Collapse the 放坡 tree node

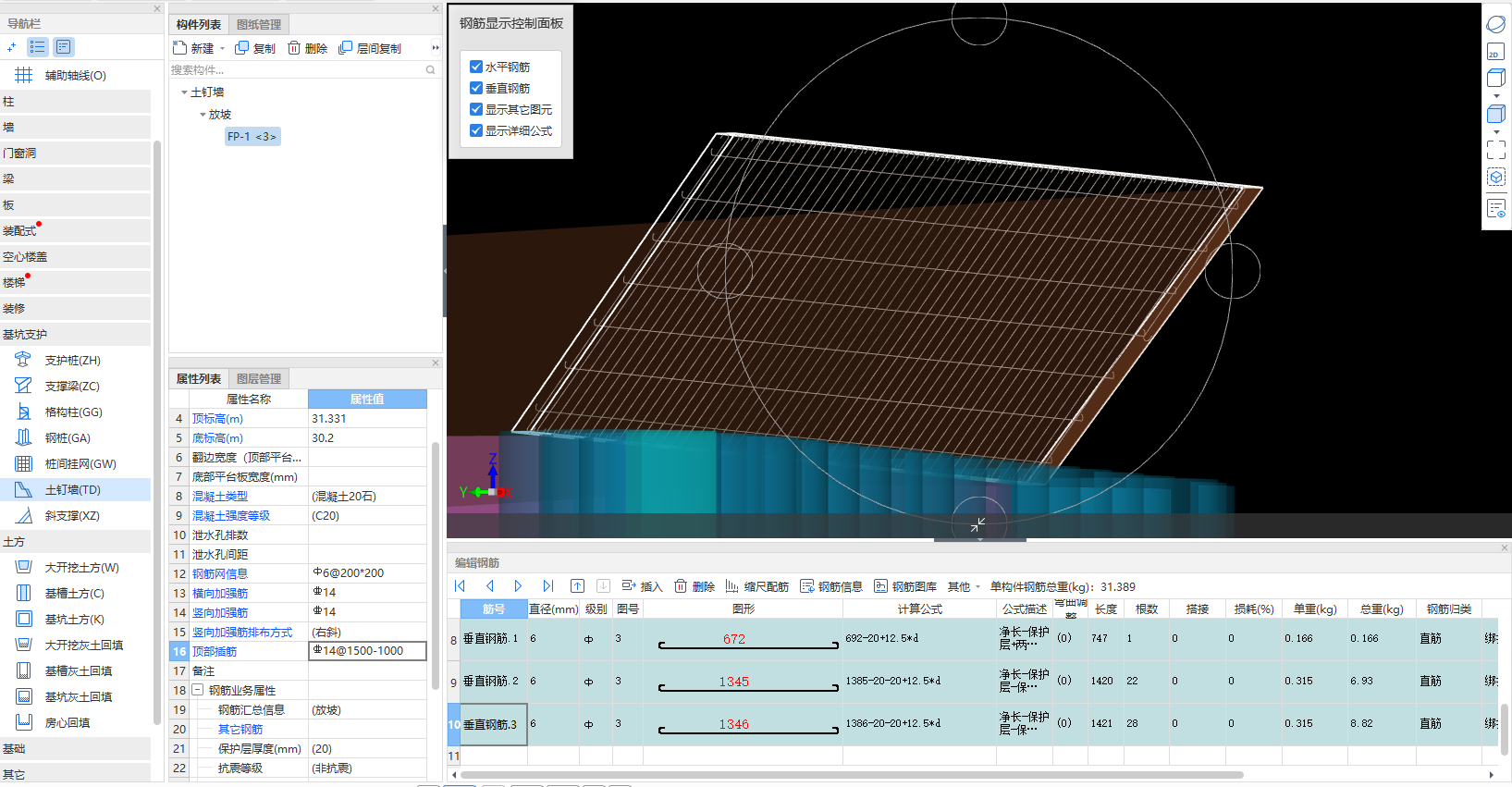click(203, 115)
